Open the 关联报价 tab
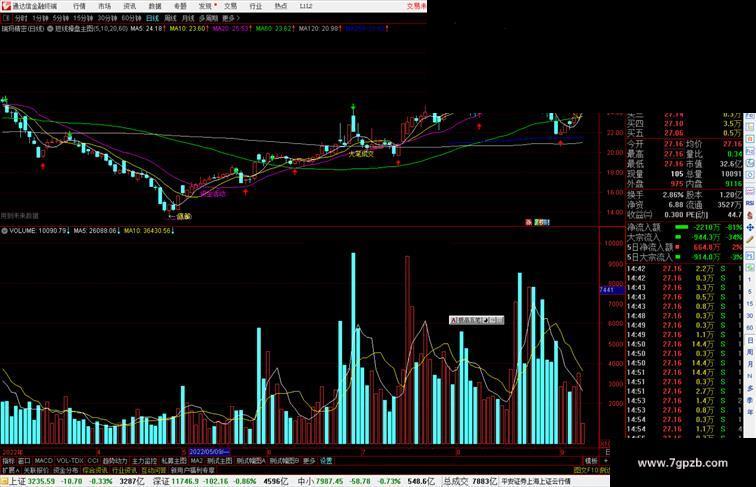The height and width of the screenshot is (487, 756). (36, 470)
